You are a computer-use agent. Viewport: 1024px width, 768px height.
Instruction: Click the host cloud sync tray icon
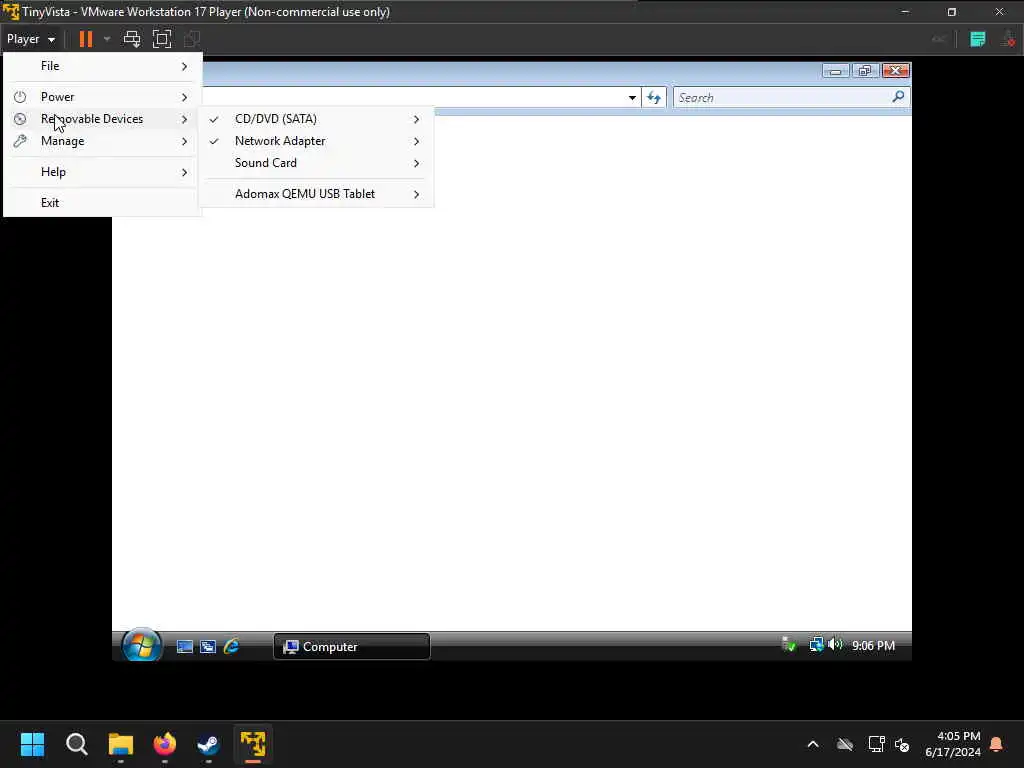844,744
